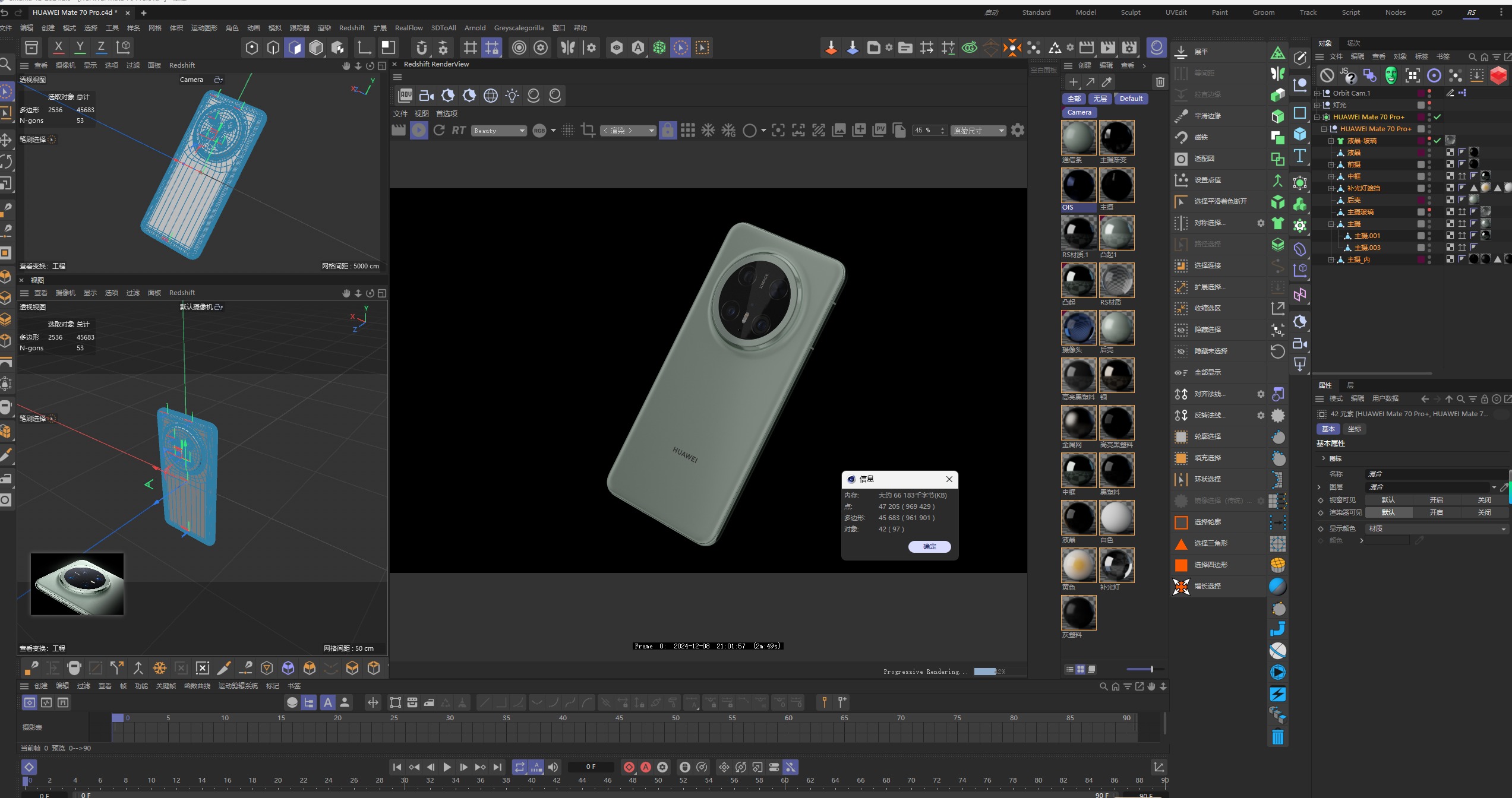Refresh the Redshift render
Image resolution: width=1512 pixels, height=798 pixels.
(439, 130)
